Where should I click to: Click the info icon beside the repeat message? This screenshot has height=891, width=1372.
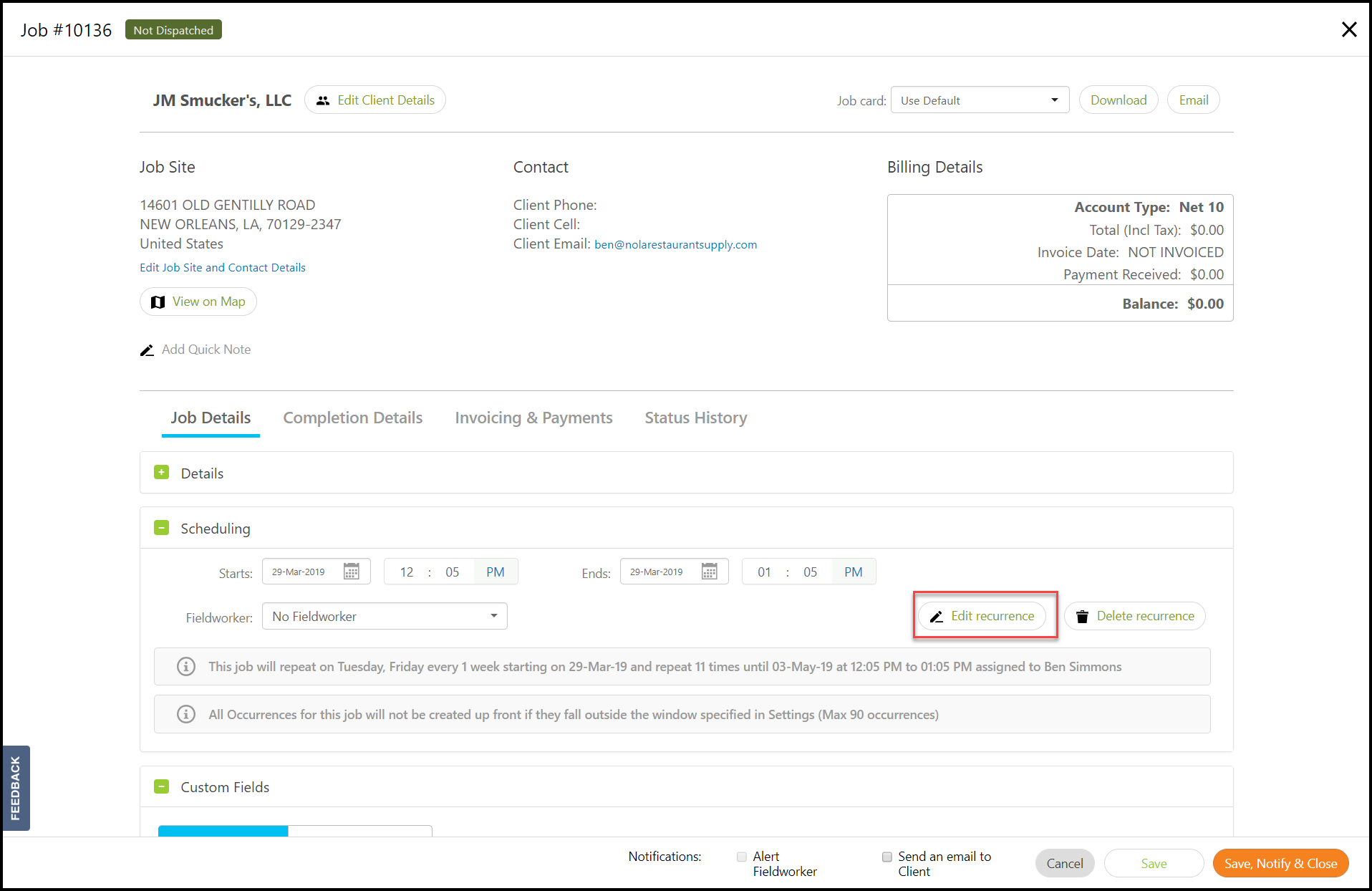click(x=186, y=667)
